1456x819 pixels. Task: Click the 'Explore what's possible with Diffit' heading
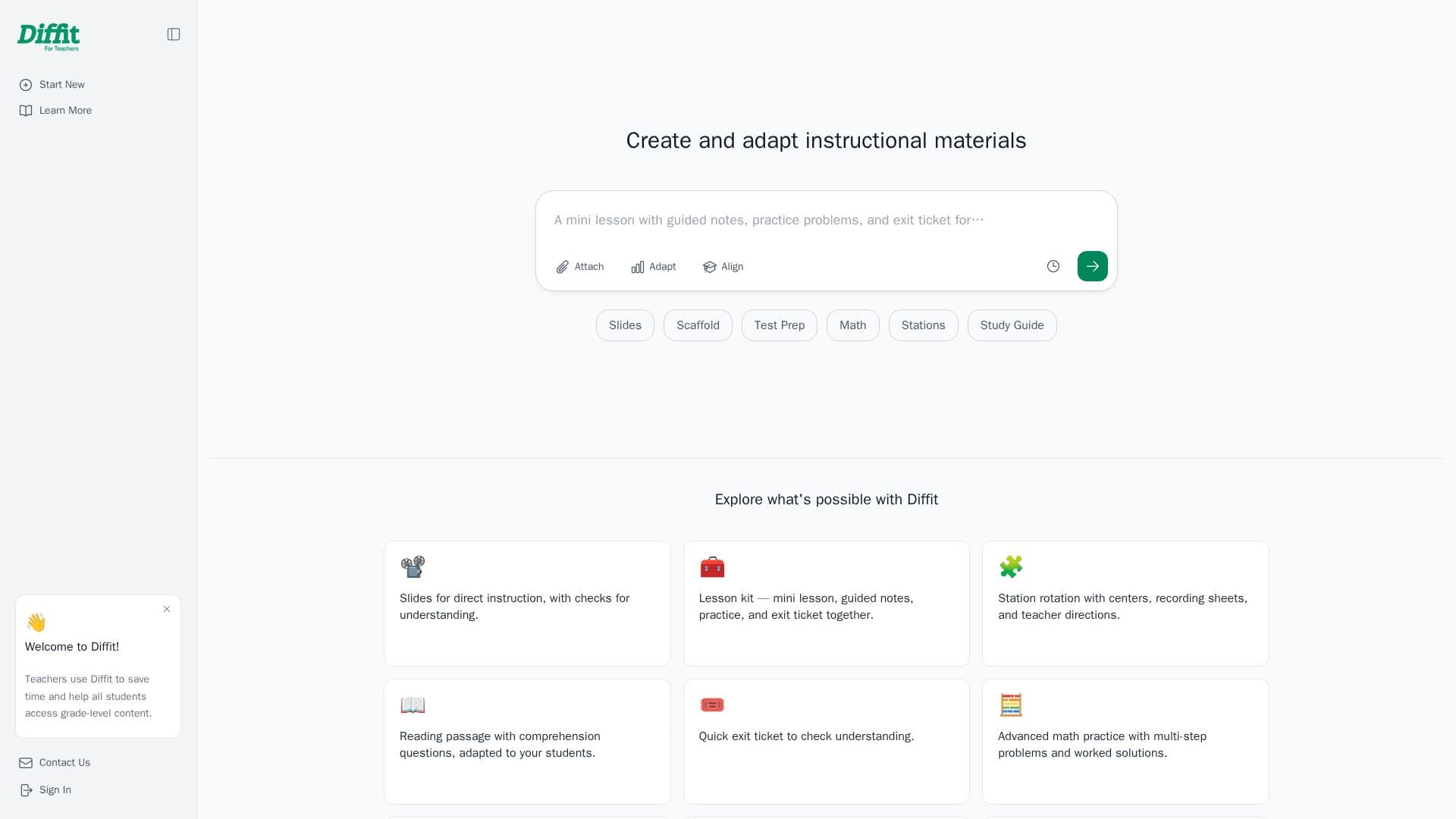[827, 500]
